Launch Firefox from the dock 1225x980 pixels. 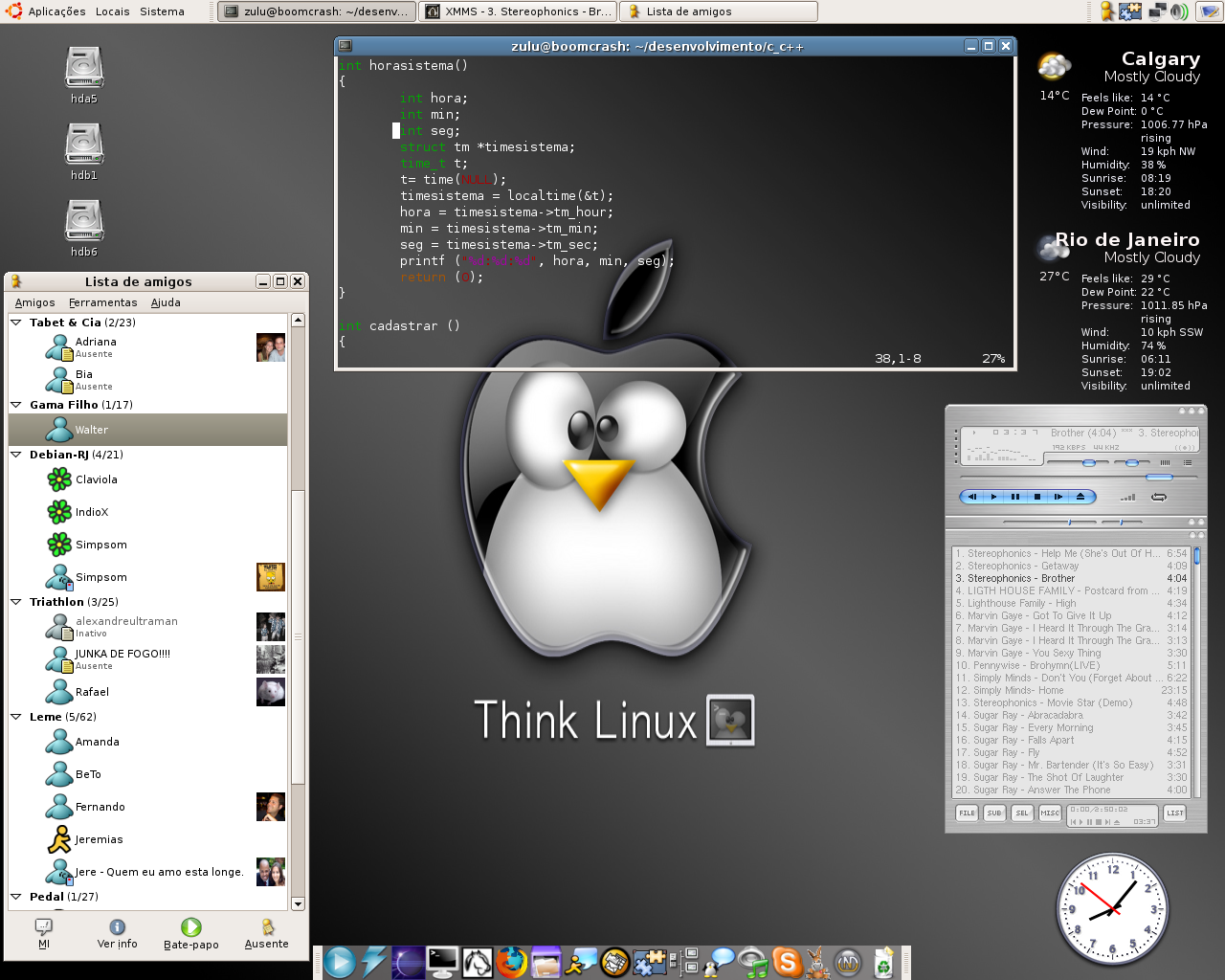point(512,962)
